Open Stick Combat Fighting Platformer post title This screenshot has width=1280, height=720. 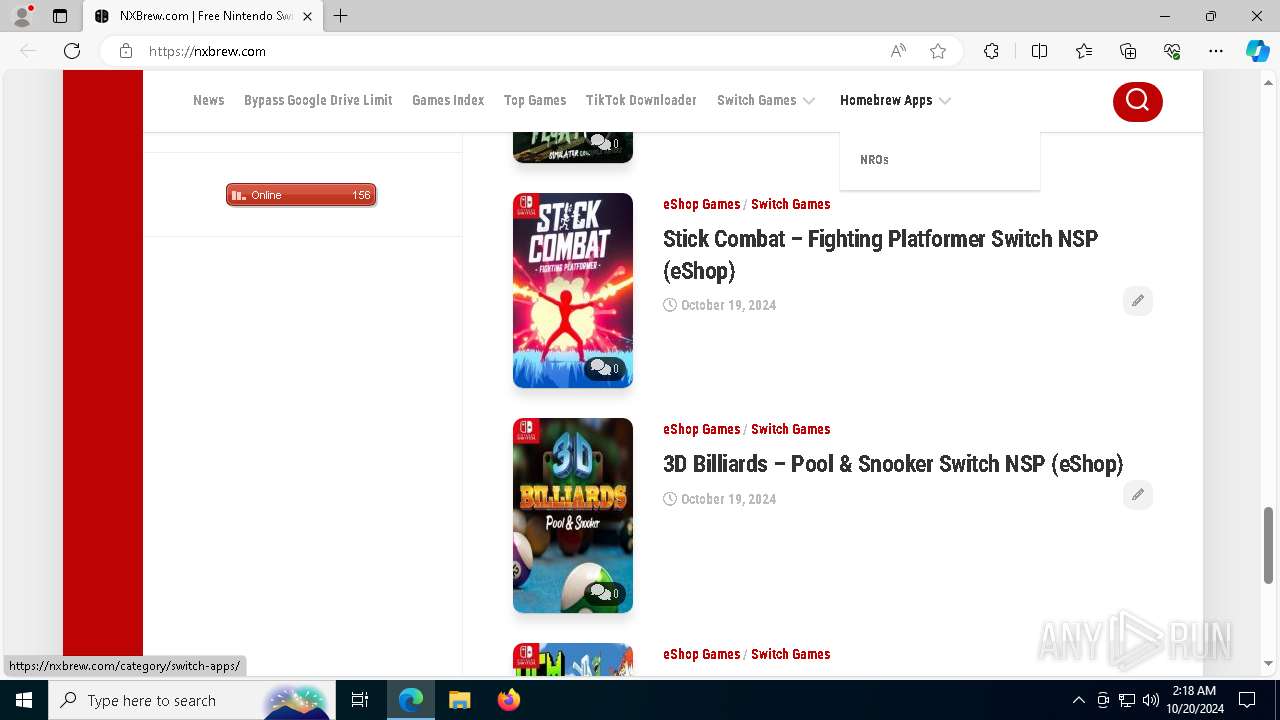880,254
